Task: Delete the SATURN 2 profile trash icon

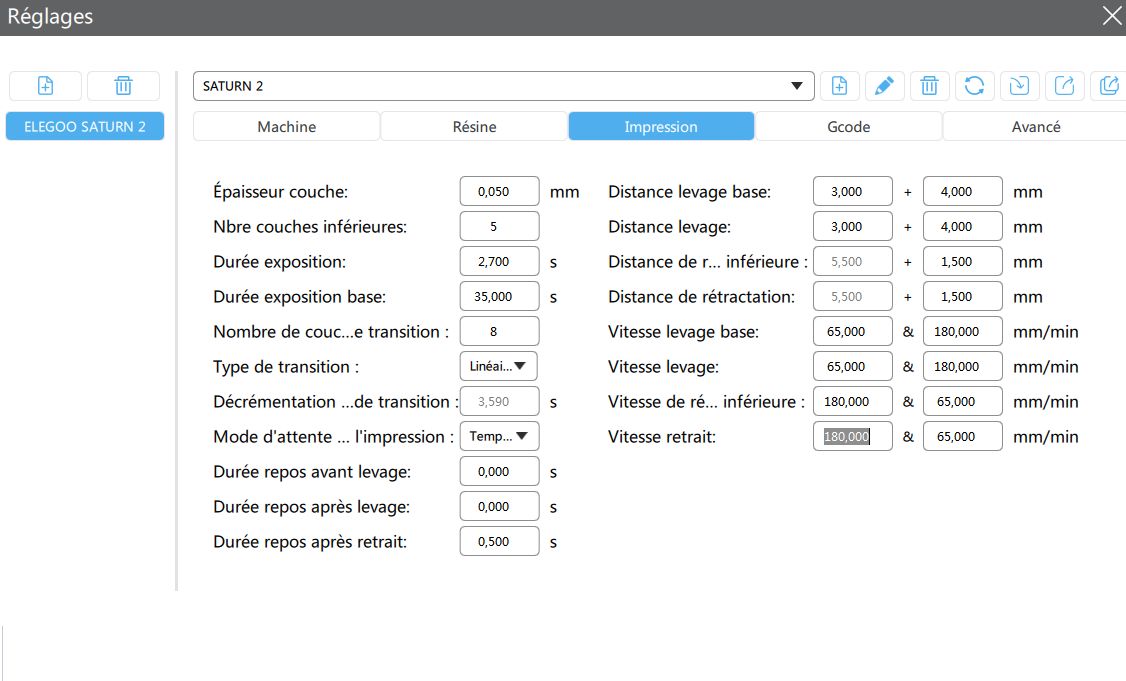Action: coord(929,86)
